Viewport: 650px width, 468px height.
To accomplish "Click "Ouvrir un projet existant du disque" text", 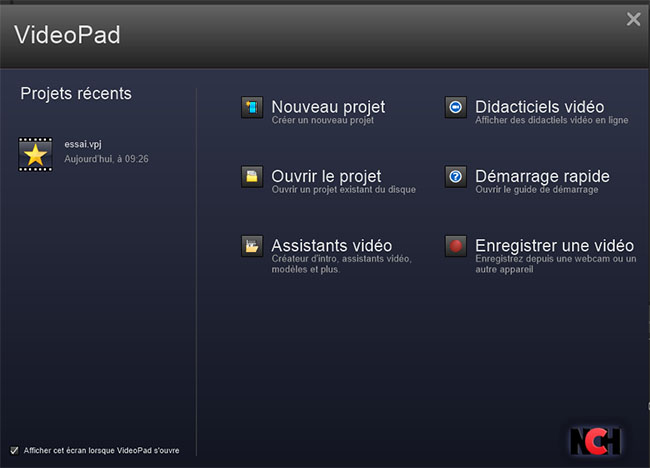I will [x=344, y=189].
